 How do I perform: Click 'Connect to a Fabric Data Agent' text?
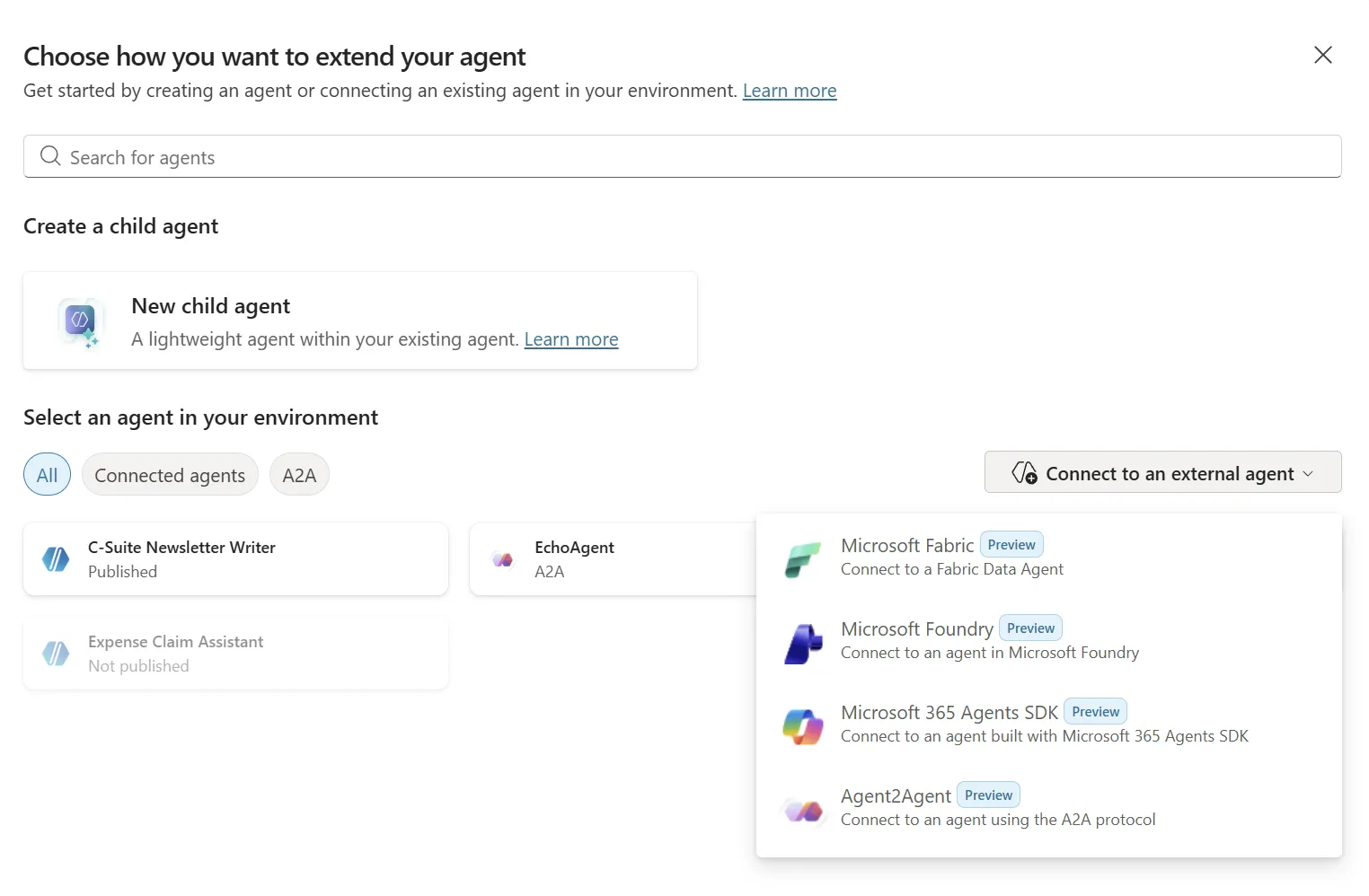(x=952, y=569)
